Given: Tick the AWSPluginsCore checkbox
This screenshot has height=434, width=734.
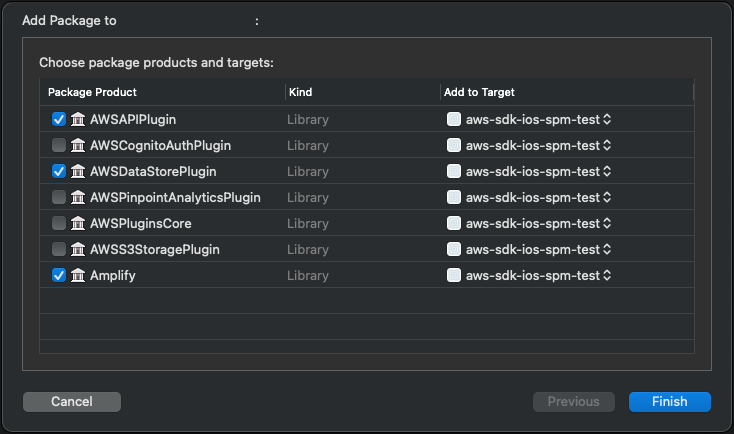Looking at the screenshot, I should point(59,223).
